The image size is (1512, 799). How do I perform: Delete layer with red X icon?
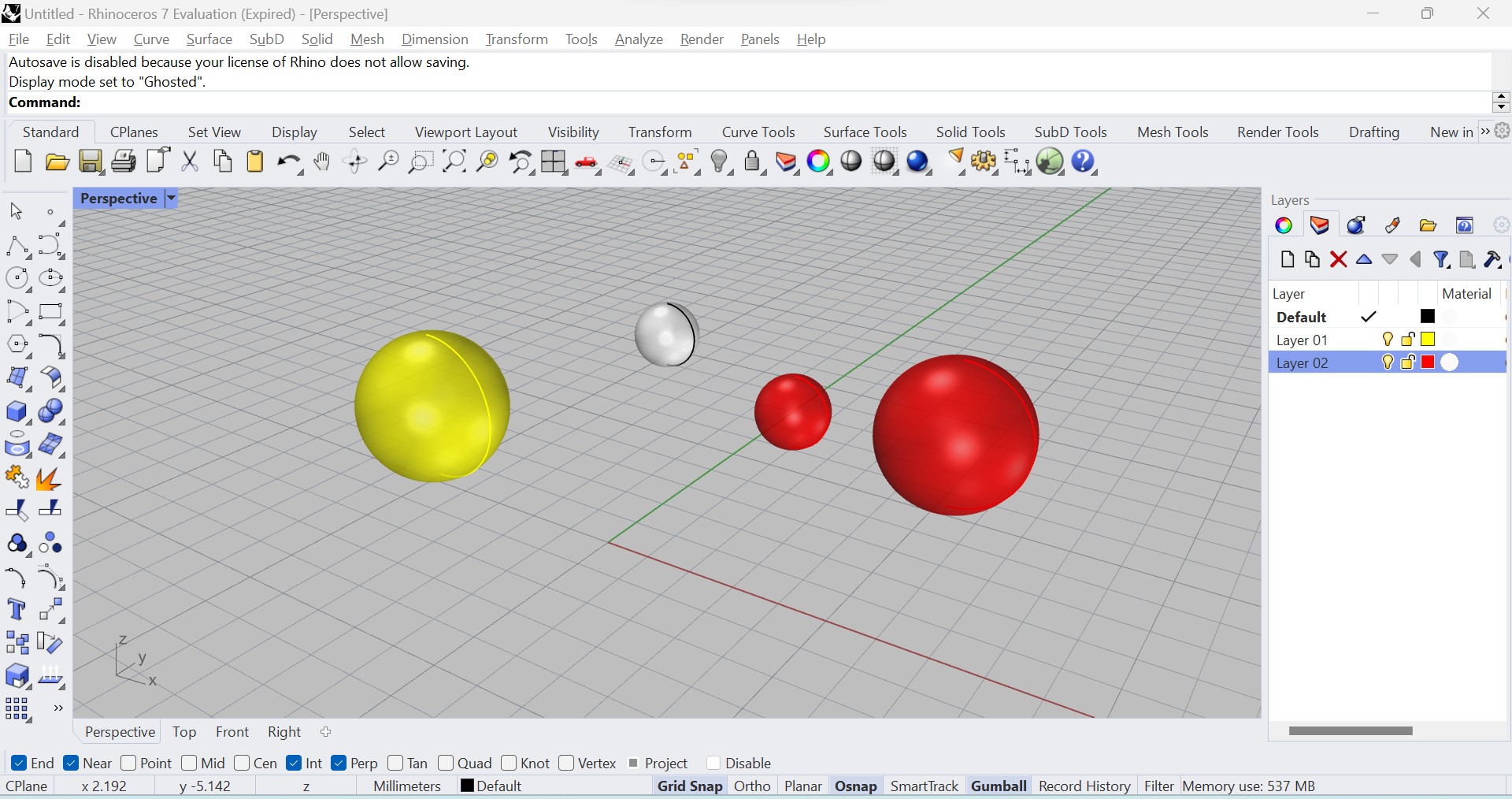[x=1338, y=259]
